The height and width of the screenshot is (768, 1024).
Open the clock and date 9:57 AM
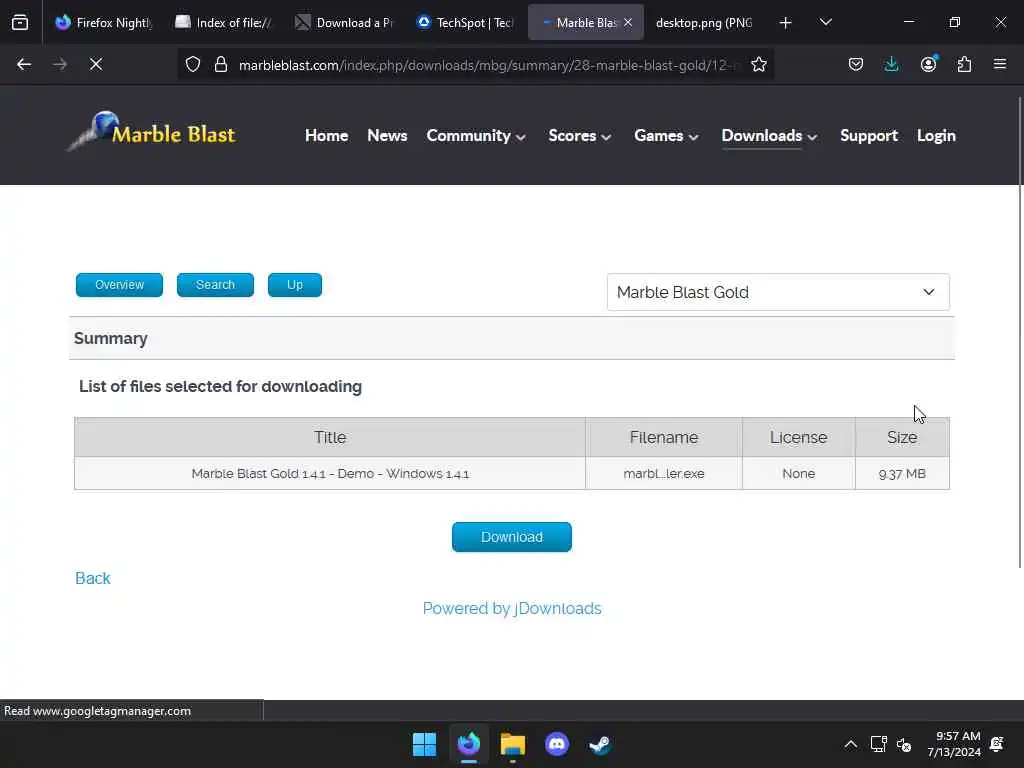(x=954, y=744)
